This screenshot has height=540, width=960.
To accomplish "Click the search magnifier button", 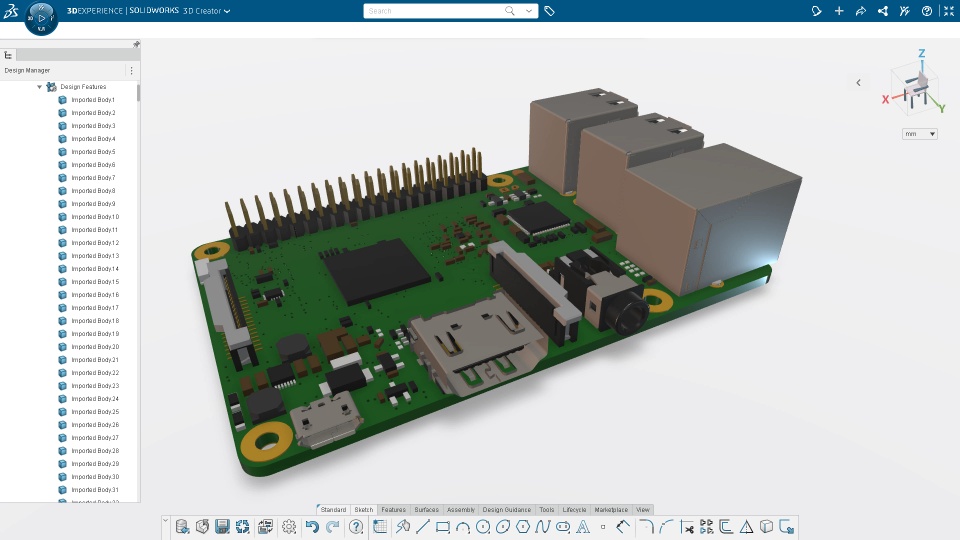I will coord(509,11).
